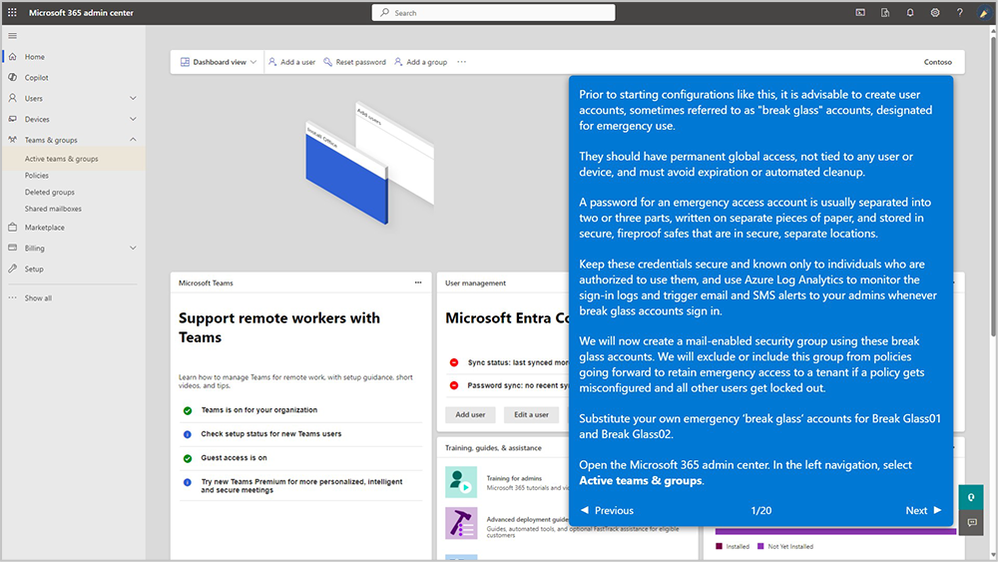Open the toolbar more actions ellipsis
Screen dimensions: 998x562
coord(461,62)
